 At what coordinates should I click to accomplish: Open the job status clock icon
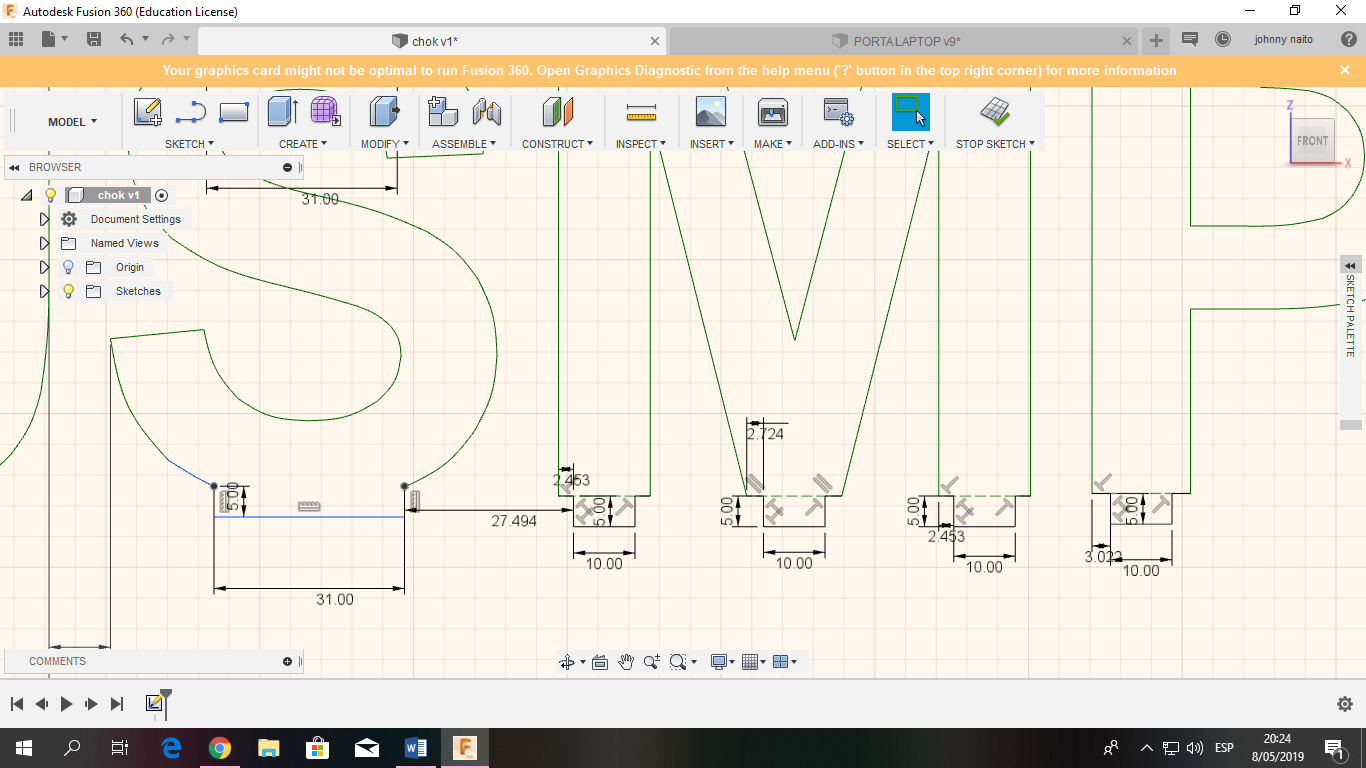pos(1222,39)
